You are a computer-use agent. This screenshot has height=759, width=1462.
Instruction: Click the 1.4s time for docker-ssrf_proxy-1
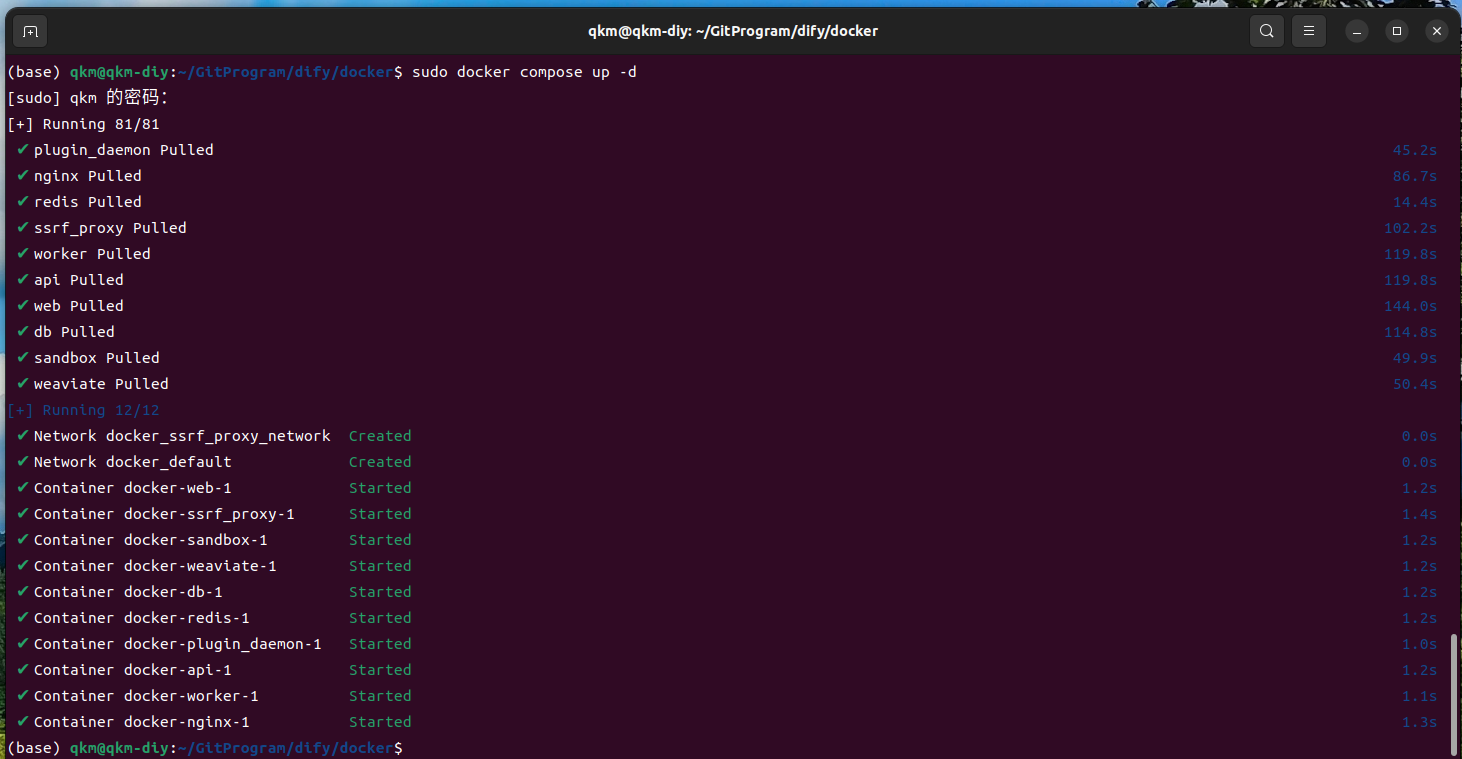[1419, 514]
